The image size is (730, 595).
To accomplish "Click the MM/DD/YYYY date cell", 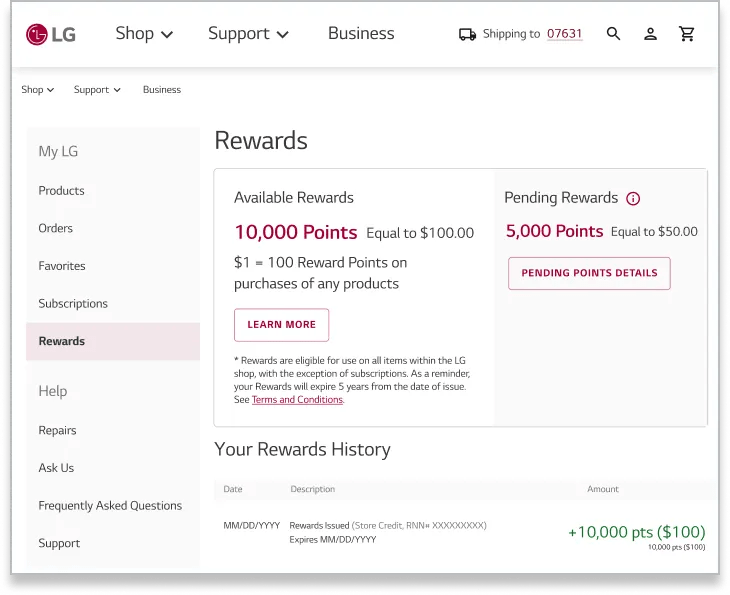I will point(251,526).
